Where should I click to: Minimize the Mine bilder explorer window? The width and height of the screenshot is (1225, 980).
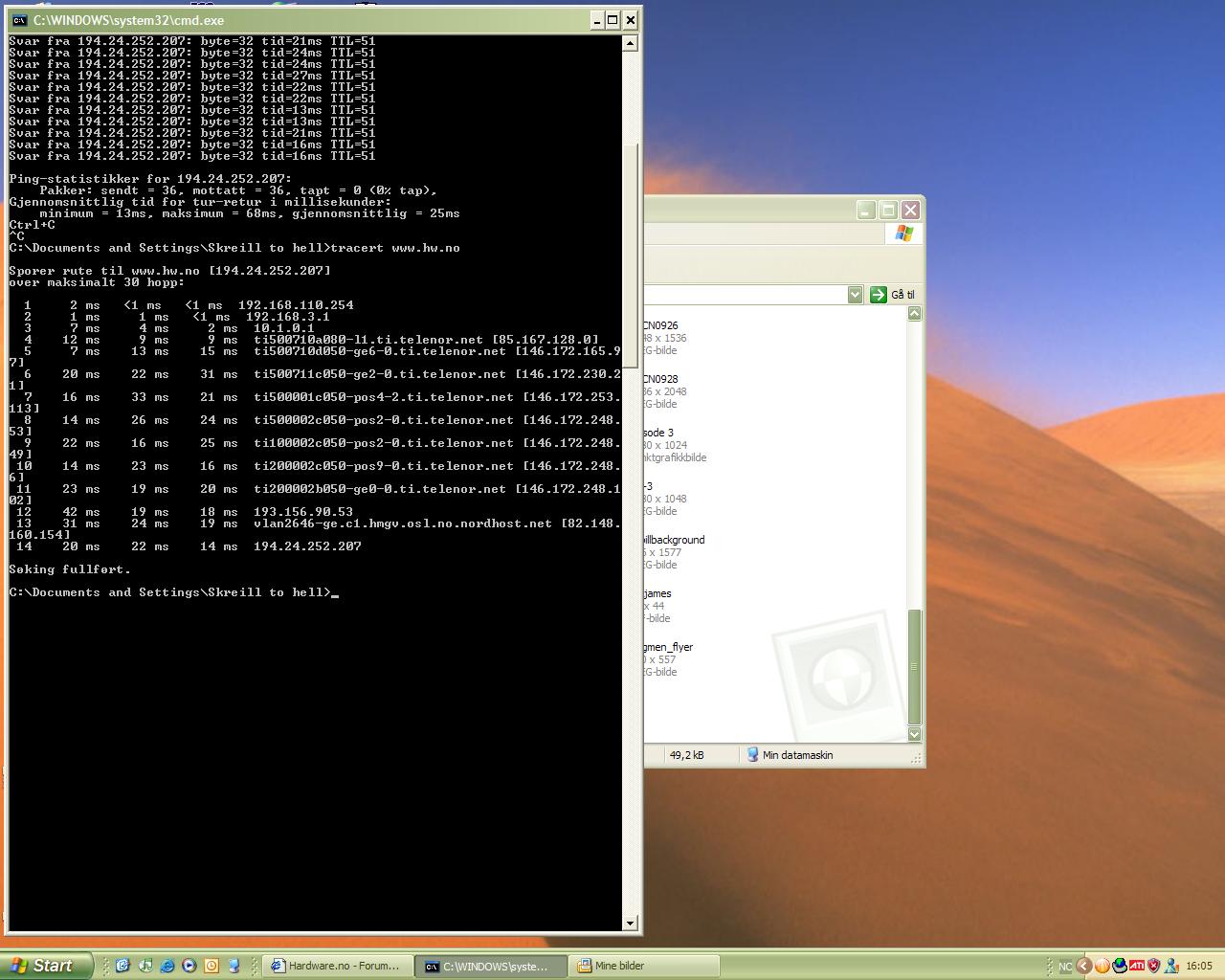[x=866, y=210]
